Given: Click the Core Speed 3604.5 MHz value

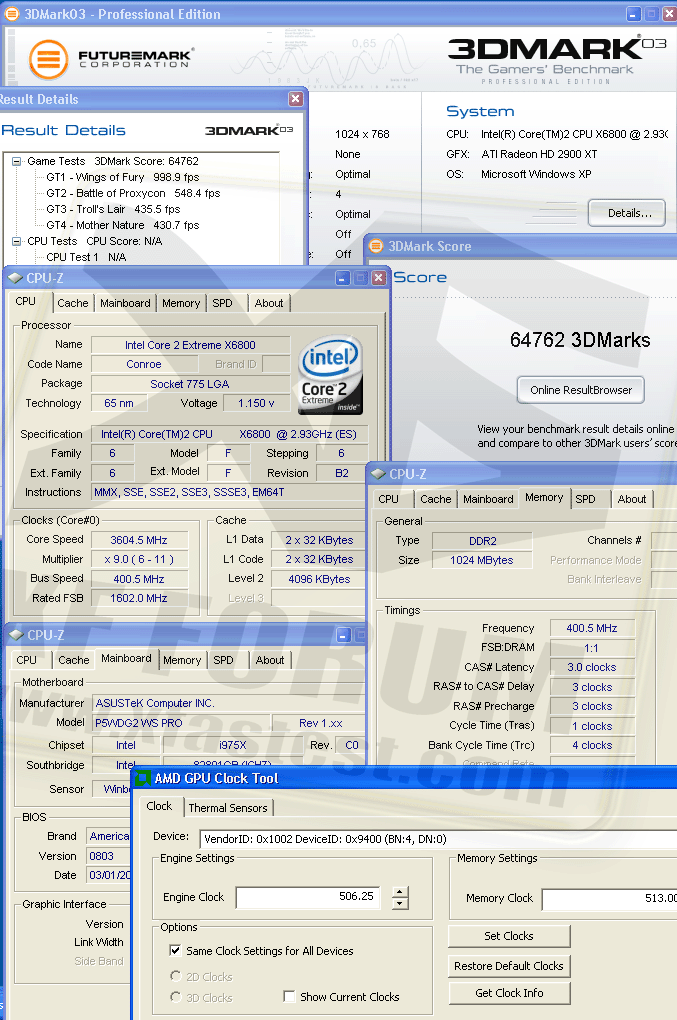Looking at the screenshot, I should pos(139,540).
